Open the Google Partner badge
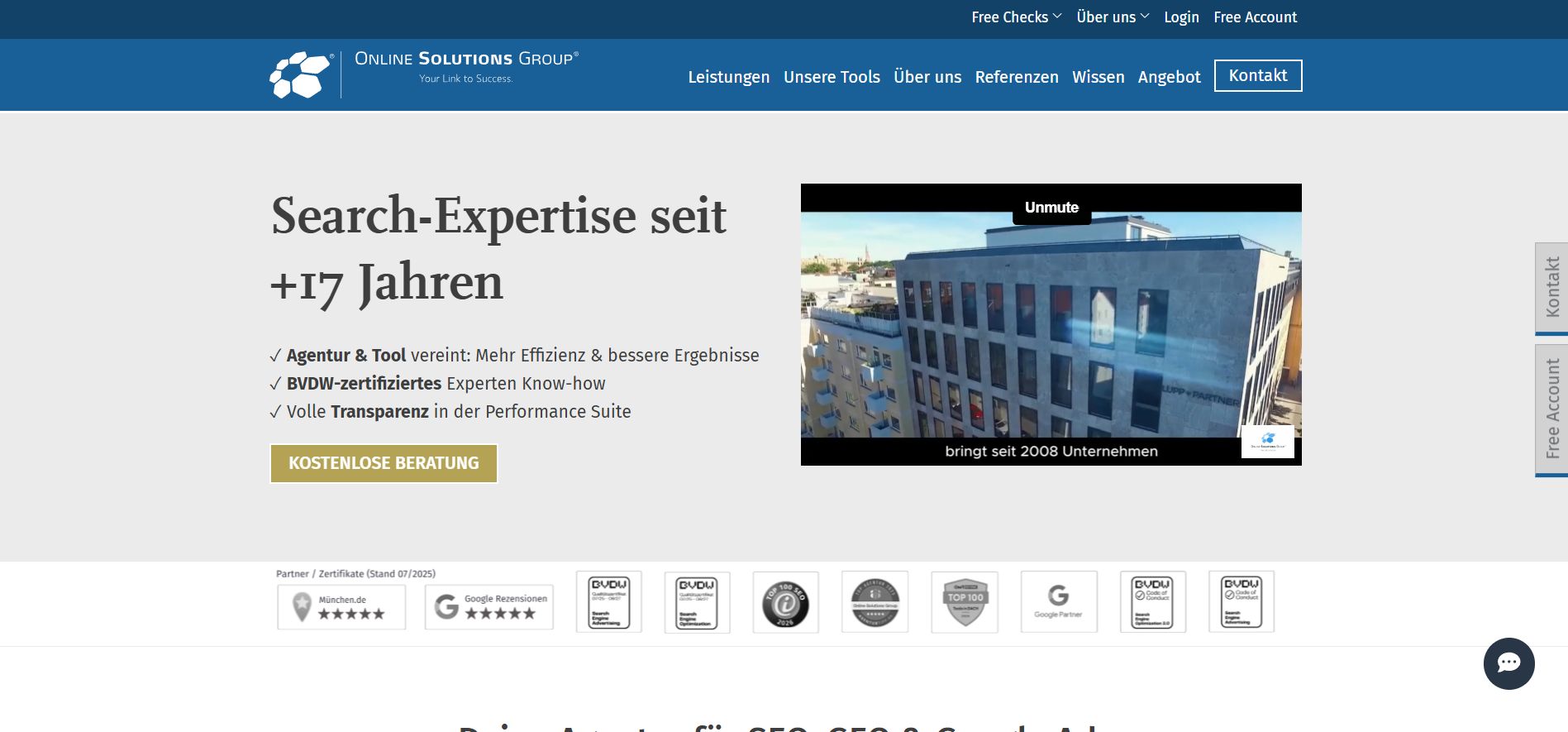 (1059, 602)
